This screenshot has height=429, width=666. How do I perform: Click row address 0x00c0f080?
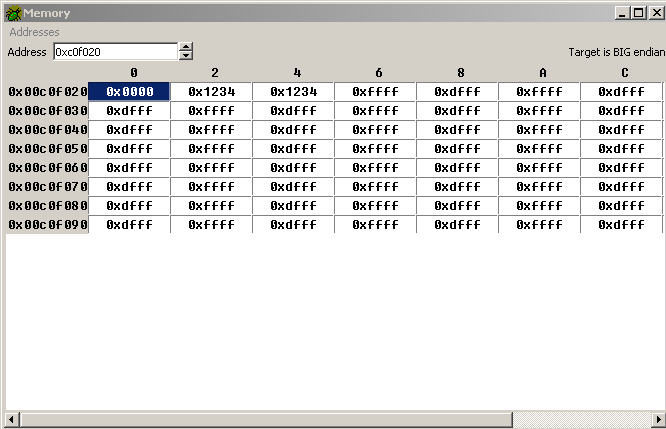coord(48,205)
